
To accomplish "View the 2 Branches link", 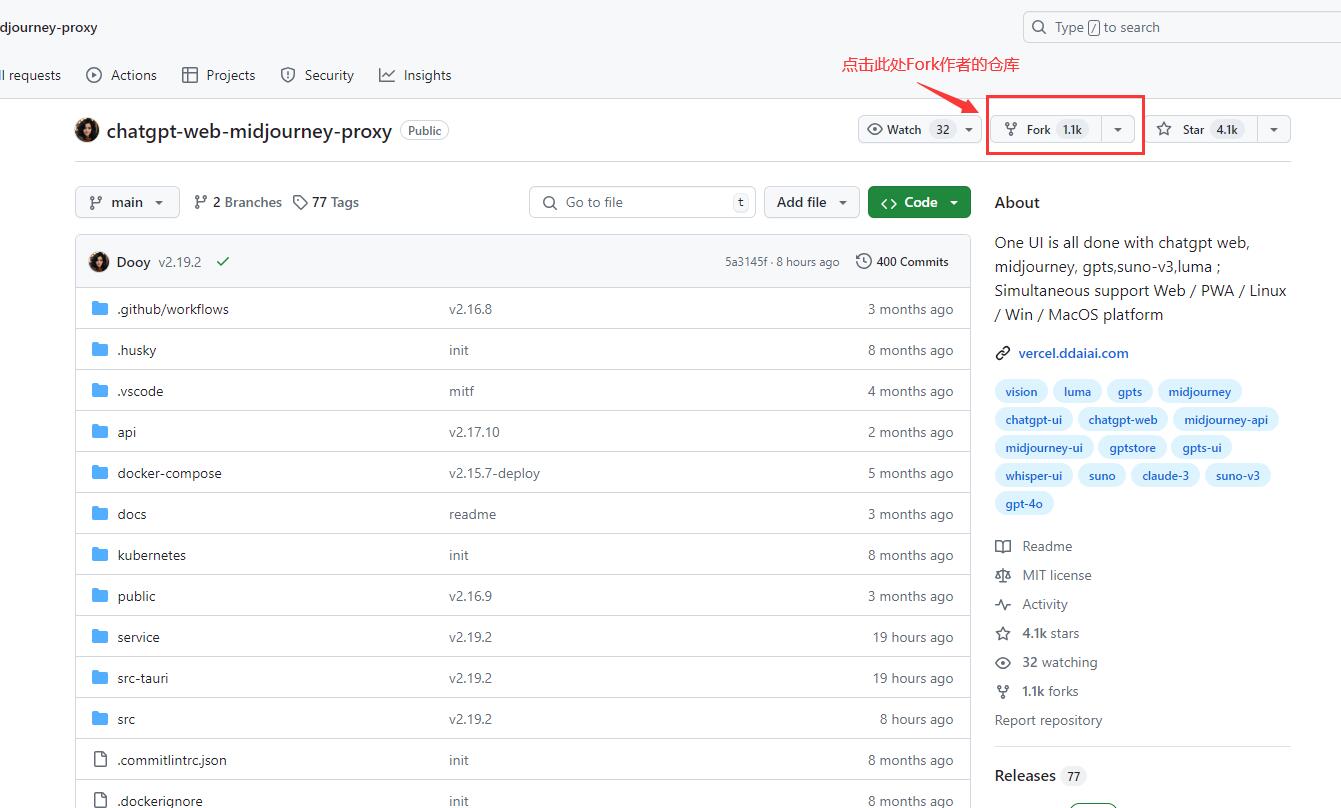I will [238, 202].
